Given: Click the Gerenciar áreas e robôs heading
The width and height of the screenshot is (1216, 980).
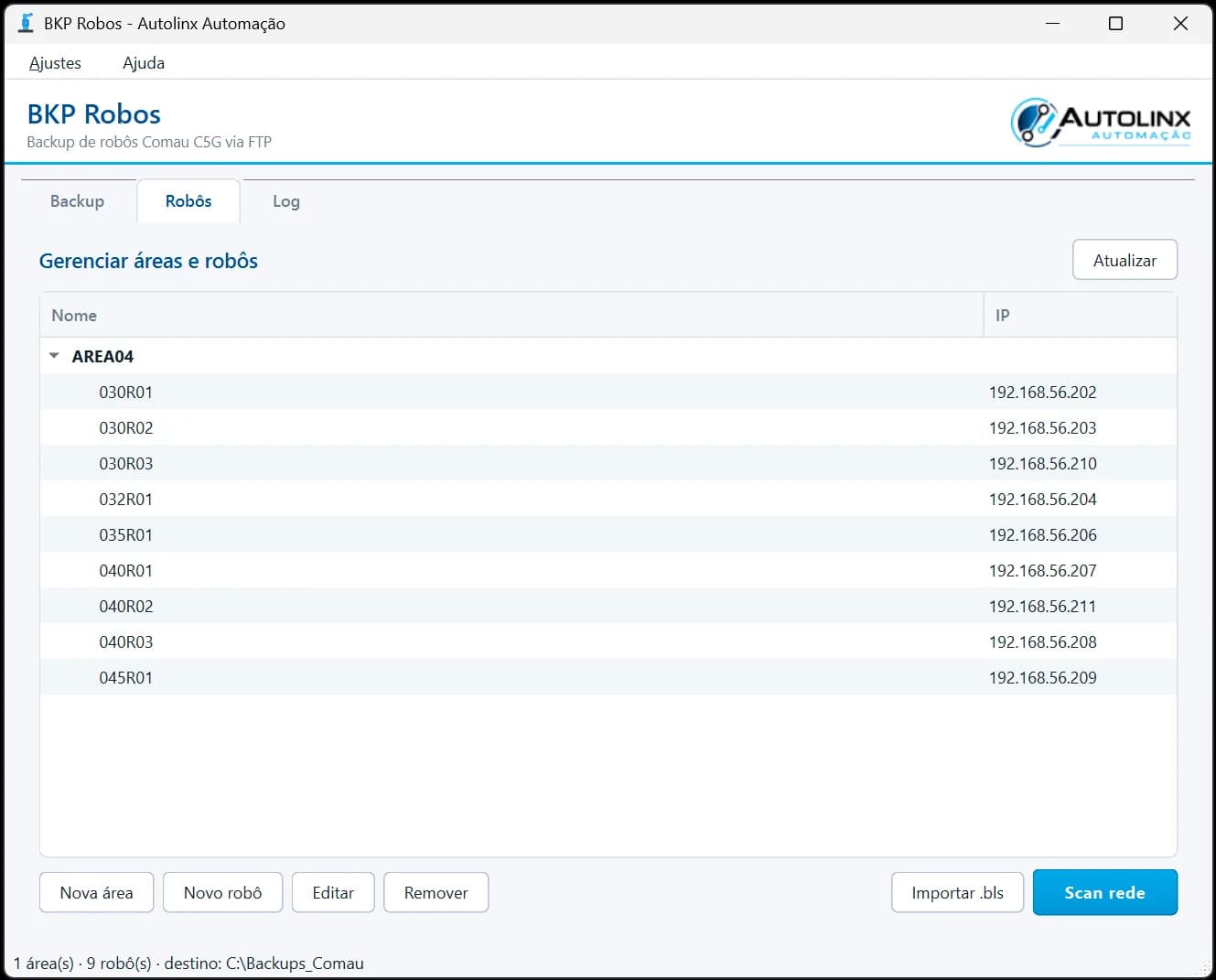Looking at the screenshot, I should coord(148,261).
